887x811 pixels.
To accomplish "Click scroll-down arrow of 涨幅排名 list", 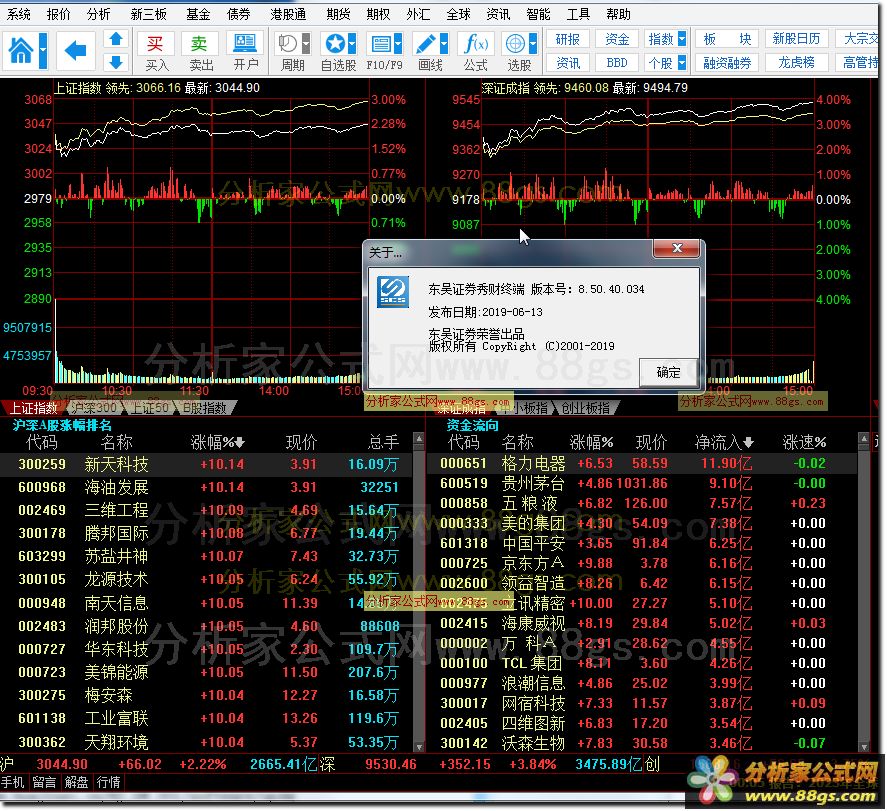I will 419,747.
